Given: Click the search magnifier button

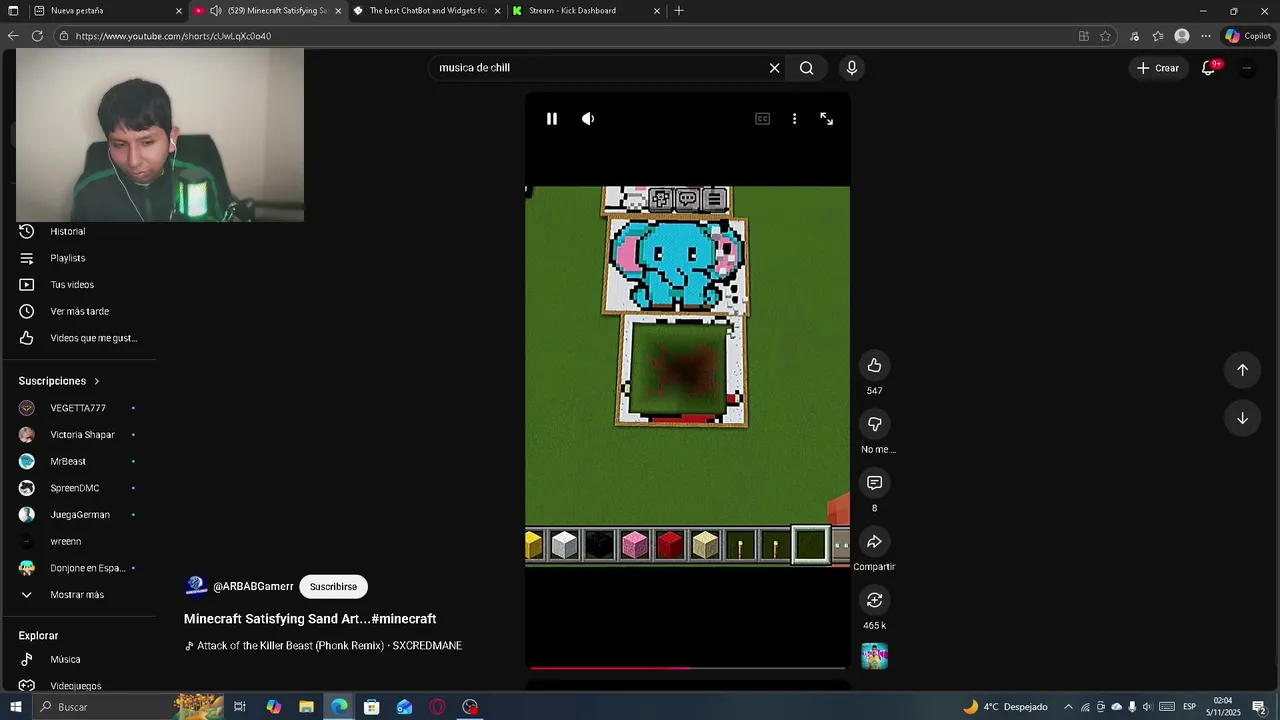Looking at the screenshot, I should click(806, 68).
